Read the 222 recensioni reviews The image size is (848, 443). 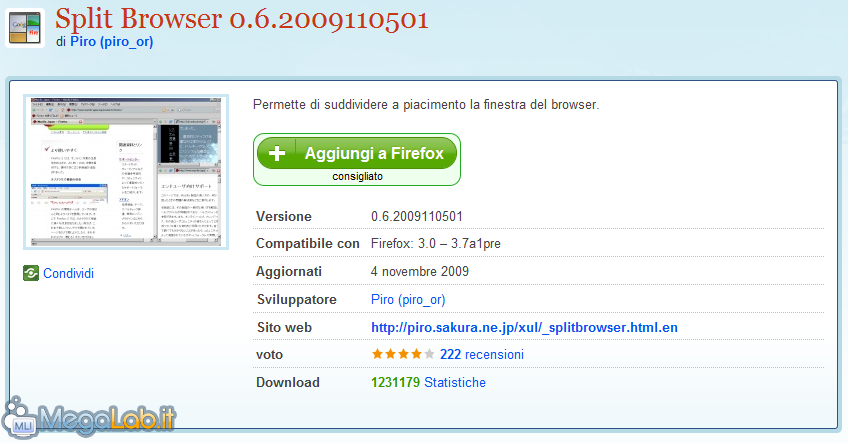pos(482,354)
